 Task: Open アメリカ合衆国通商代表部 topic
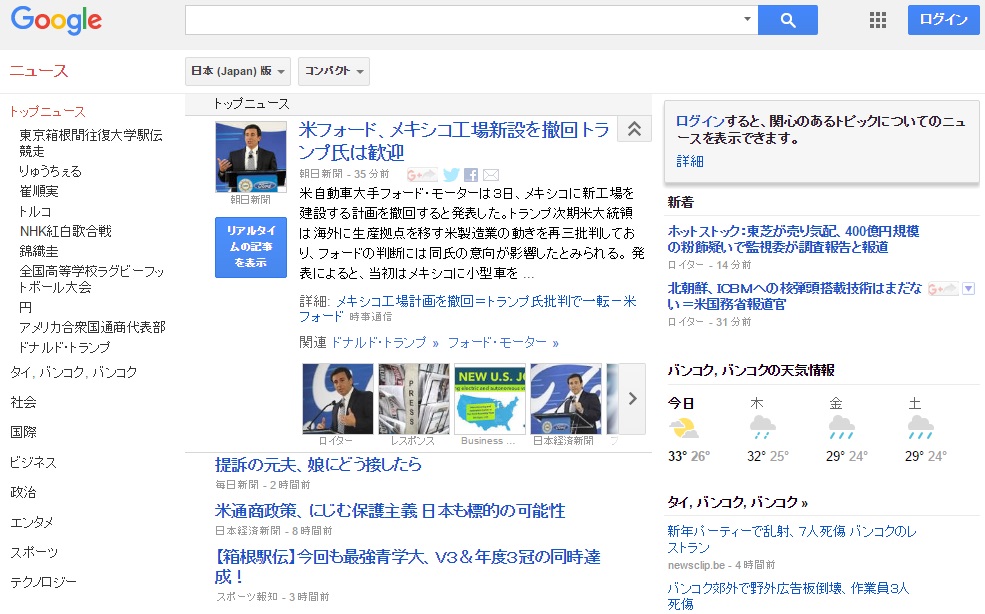(92, 327)
